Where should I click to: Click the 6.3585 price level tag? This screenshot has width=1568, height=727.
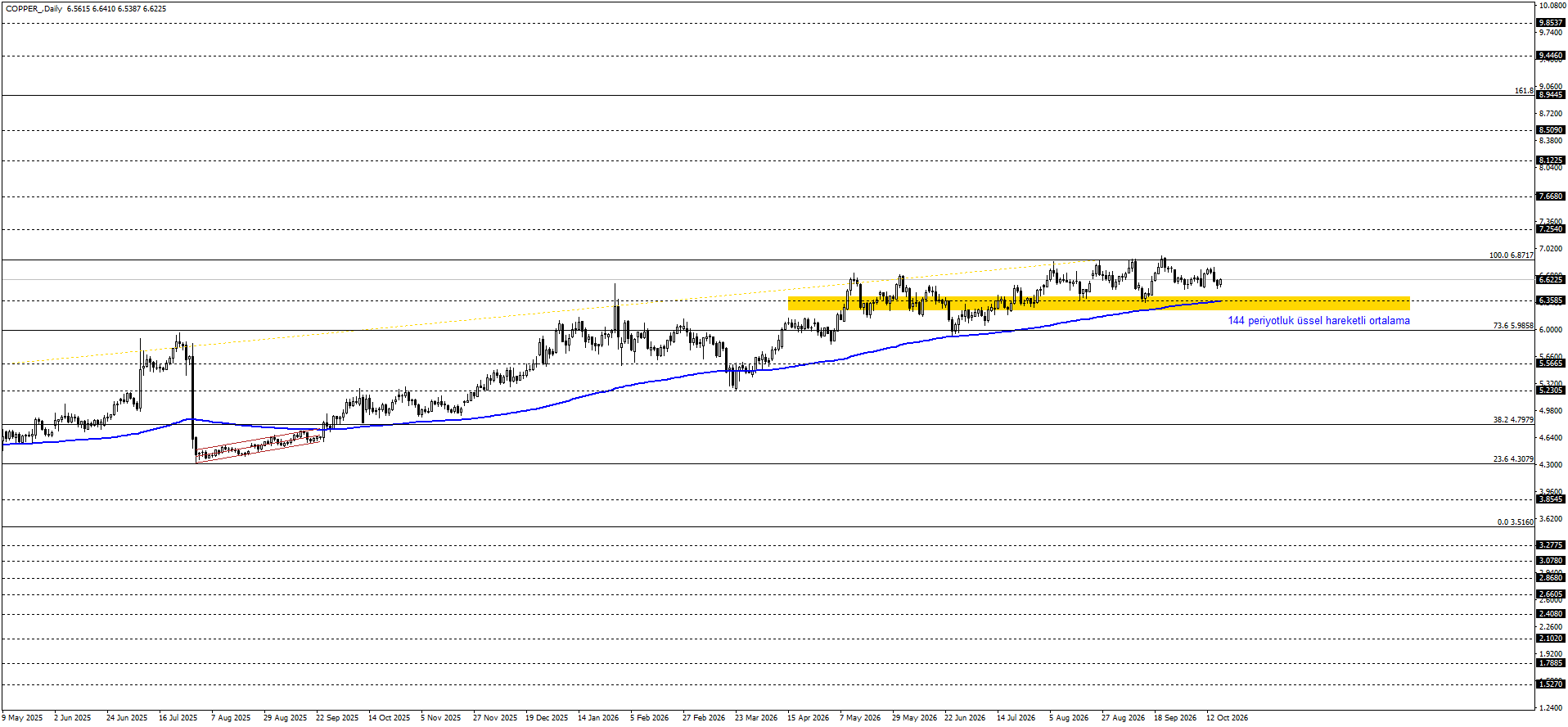pos(1551,300)
